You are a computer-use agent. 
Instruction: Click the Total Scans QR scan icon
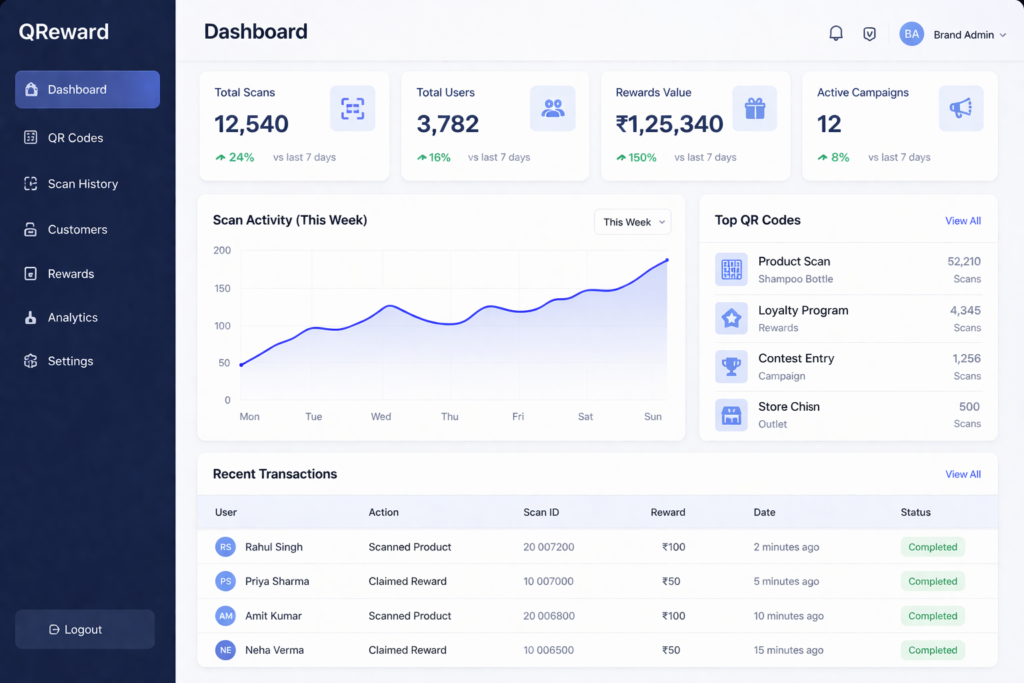click(352, 109)
